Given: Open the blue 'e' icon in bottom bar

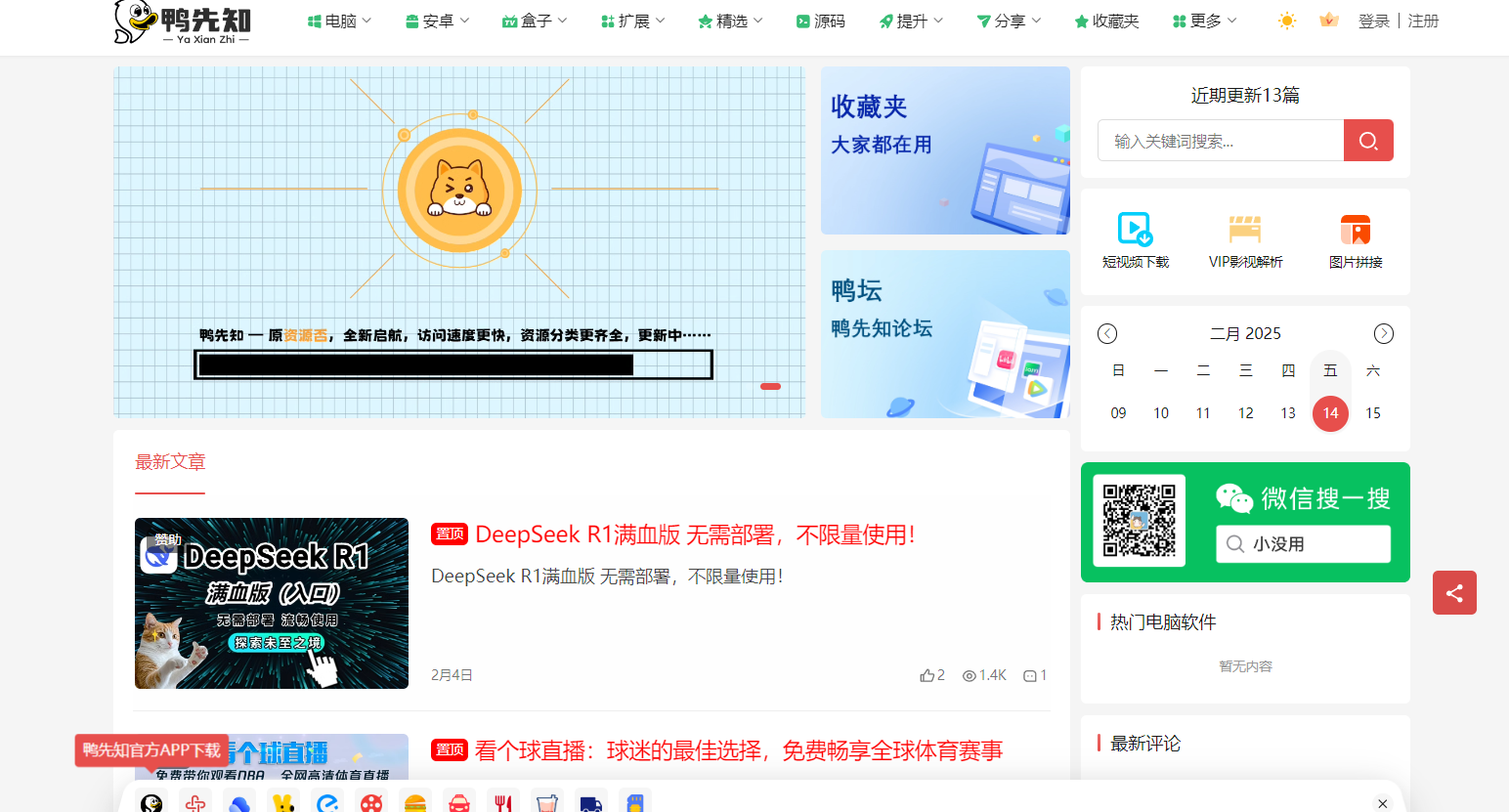Looking at the screenshot, I should tap(327, 803).
